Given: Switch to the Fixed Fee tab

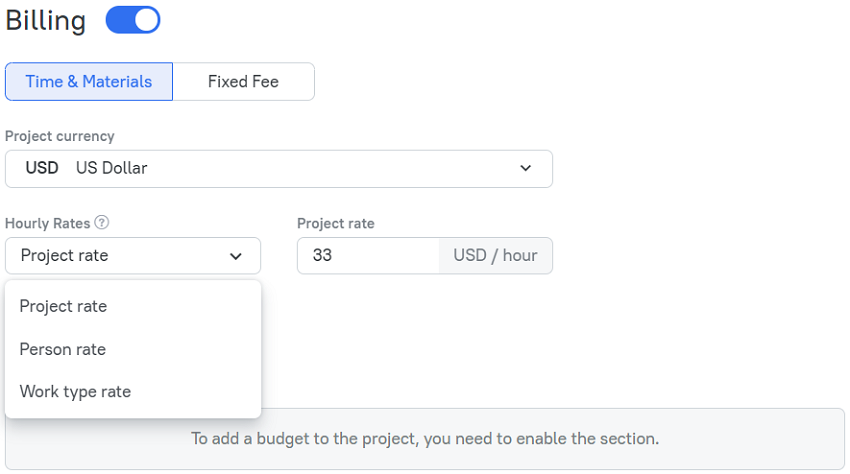Looking at the screenshot, I should click(243, 81).
